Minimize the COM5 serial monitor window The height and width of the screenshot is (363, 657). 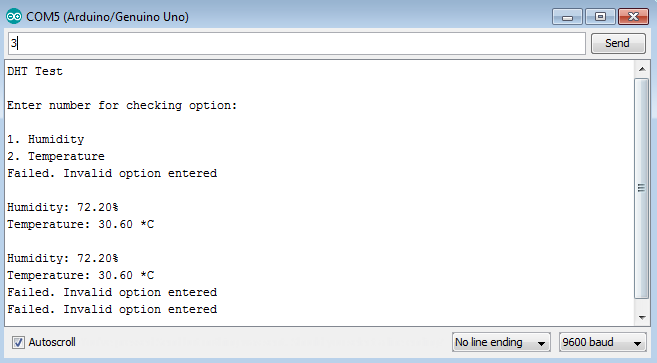(567, 17)
